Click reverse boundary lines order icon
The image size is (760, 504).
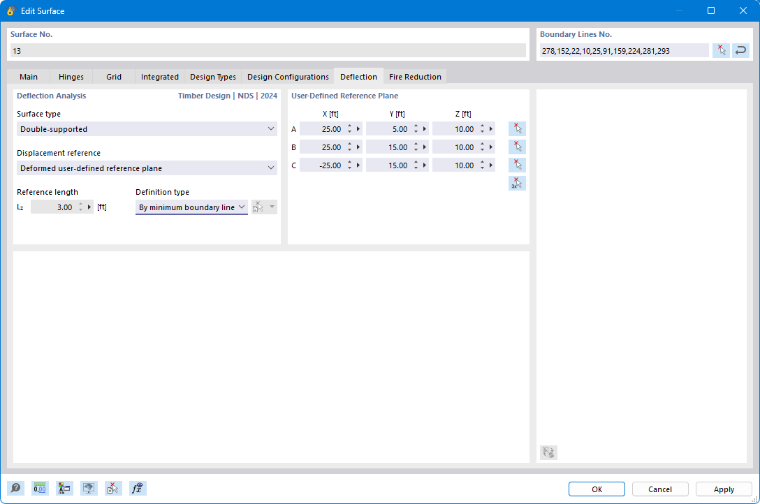741,50
